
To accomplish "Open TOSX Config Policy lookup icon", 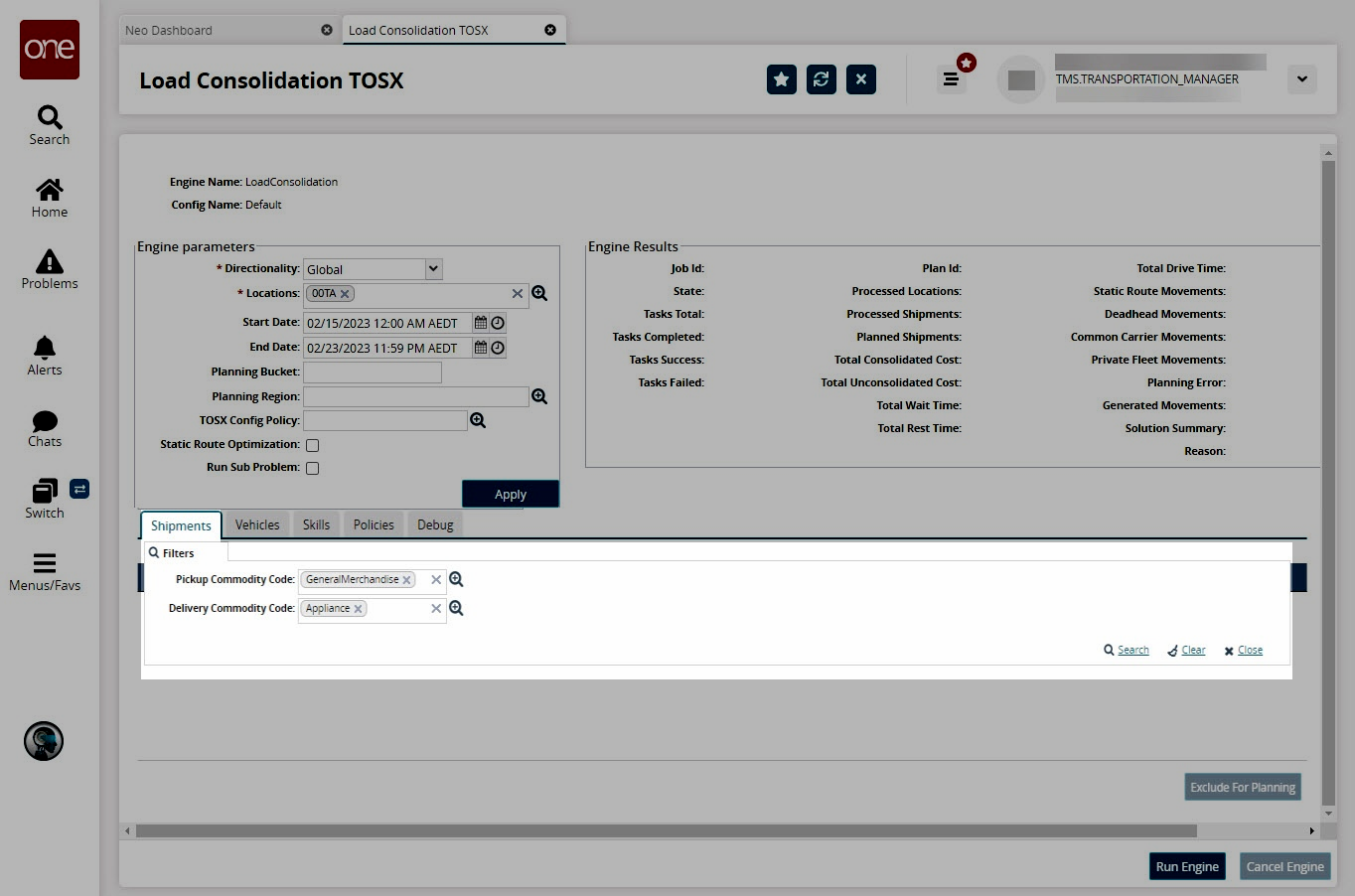I will coord(478,420).
